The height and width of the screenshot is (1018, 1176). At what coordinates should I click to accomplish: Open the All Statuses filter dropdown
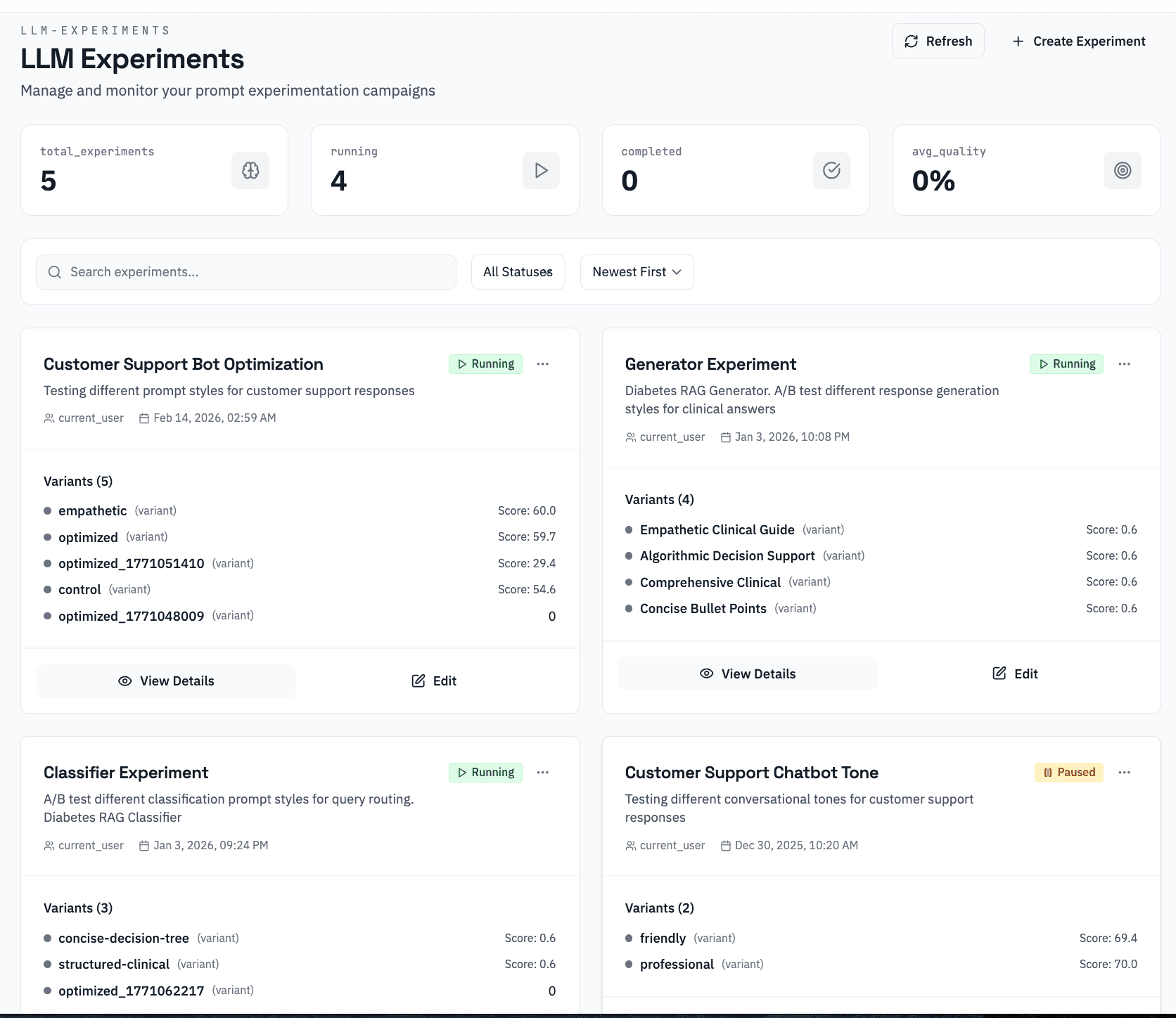pyautogui.click(x=518, y=272)
